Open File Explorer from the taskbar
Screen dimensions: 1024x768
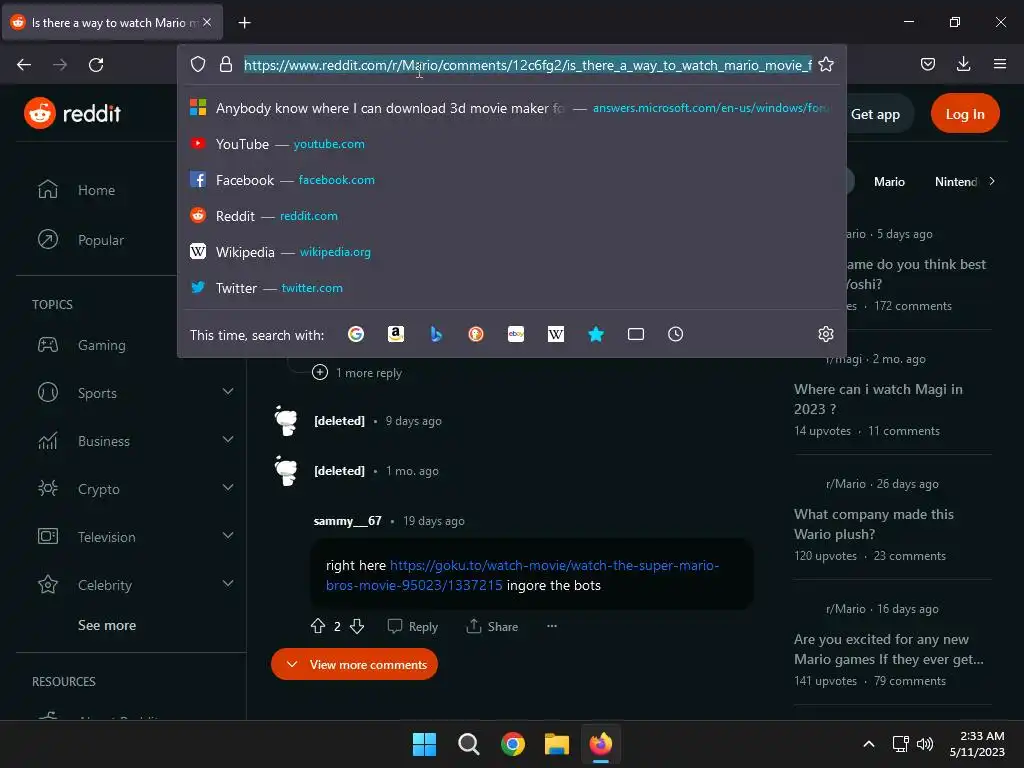557,744
